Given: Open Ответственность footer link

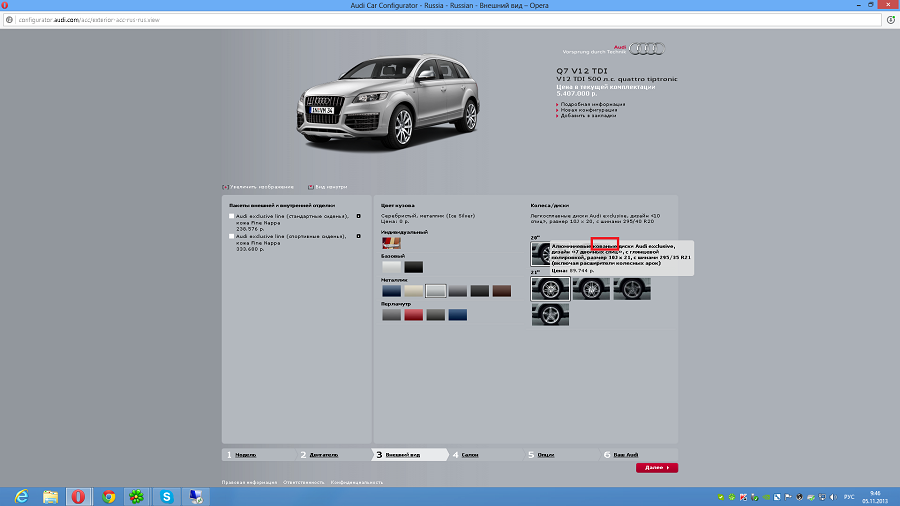Looking at the screenshot, I should pos(304,482).
